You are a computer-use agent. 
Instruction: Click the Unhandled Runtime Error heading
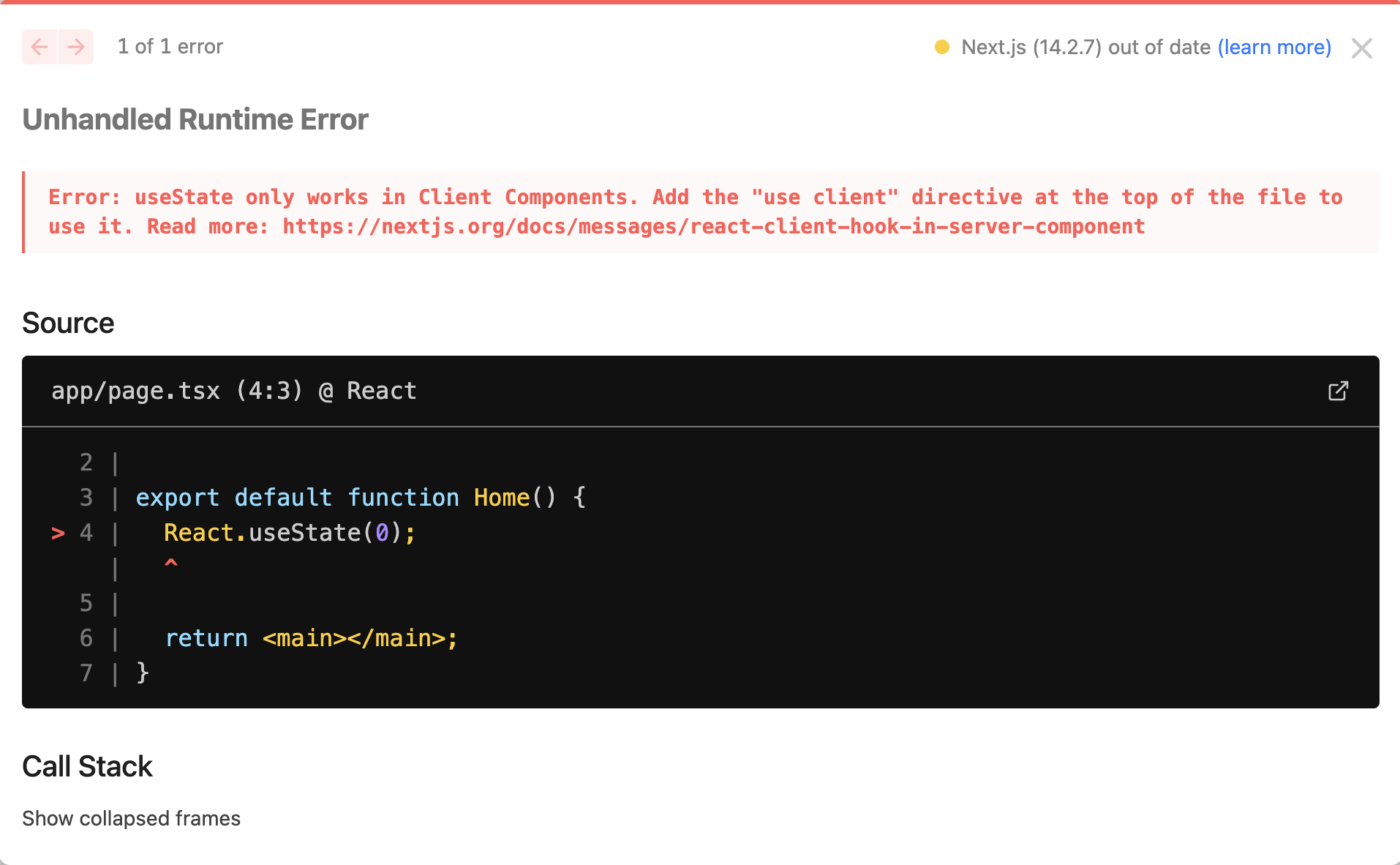pos(195,119)
